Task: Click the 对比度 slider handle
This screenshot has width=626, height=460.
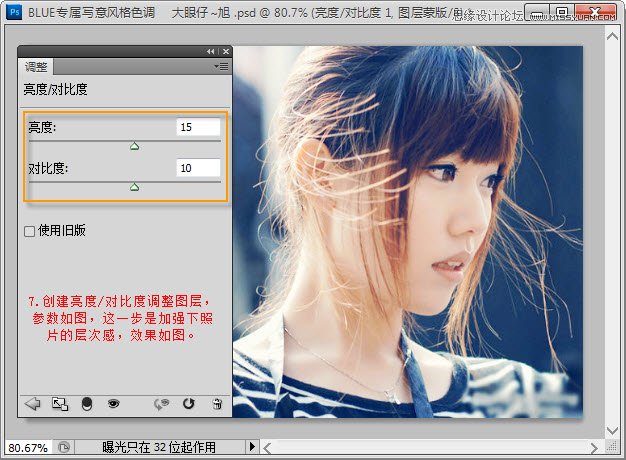Action: (134, 186)
